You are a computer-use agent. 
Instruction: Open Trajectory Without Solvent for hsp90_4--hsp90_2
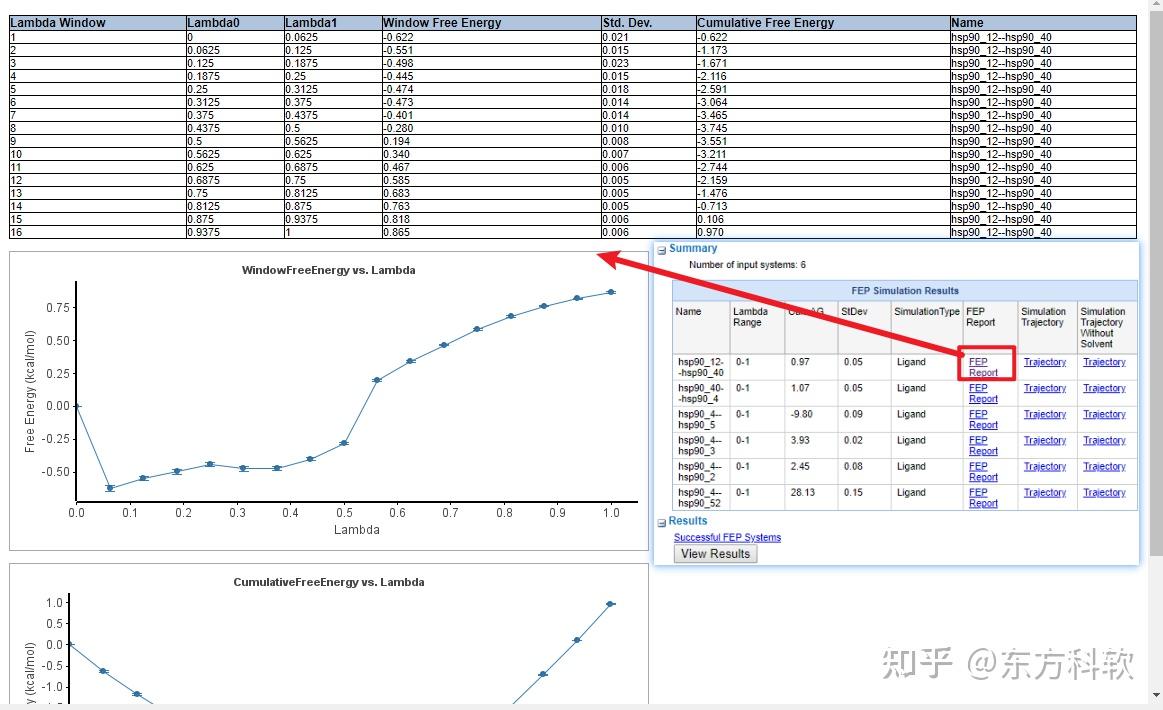(1104, 466)
